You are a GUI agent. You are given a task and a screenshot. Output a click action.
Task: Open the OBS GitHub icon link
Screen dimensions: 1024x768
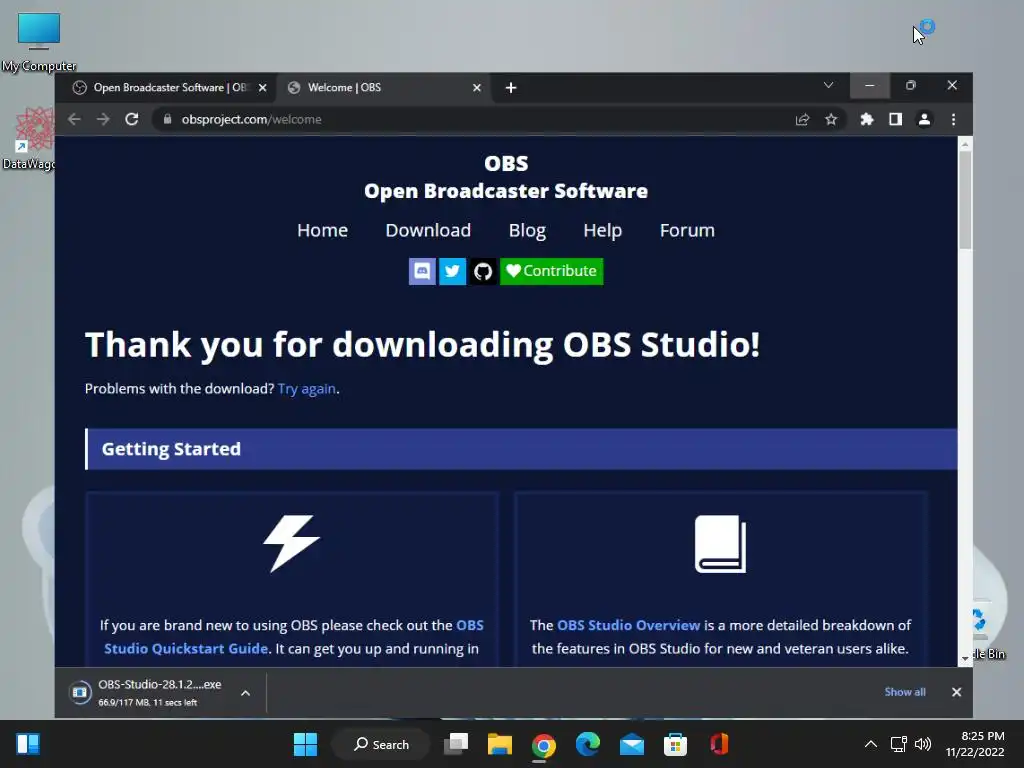click(x=483, y=271)
